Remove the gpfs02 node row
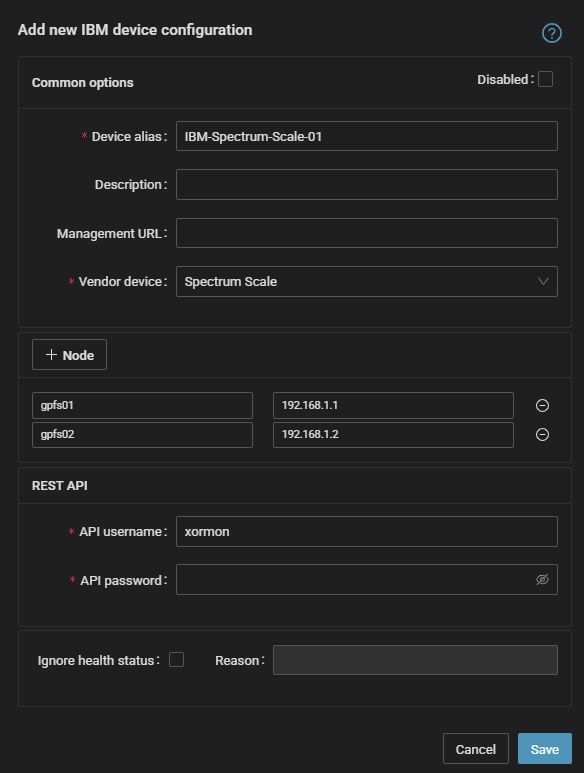This screenshot has width=584, height=773. [x=542, y=434]
